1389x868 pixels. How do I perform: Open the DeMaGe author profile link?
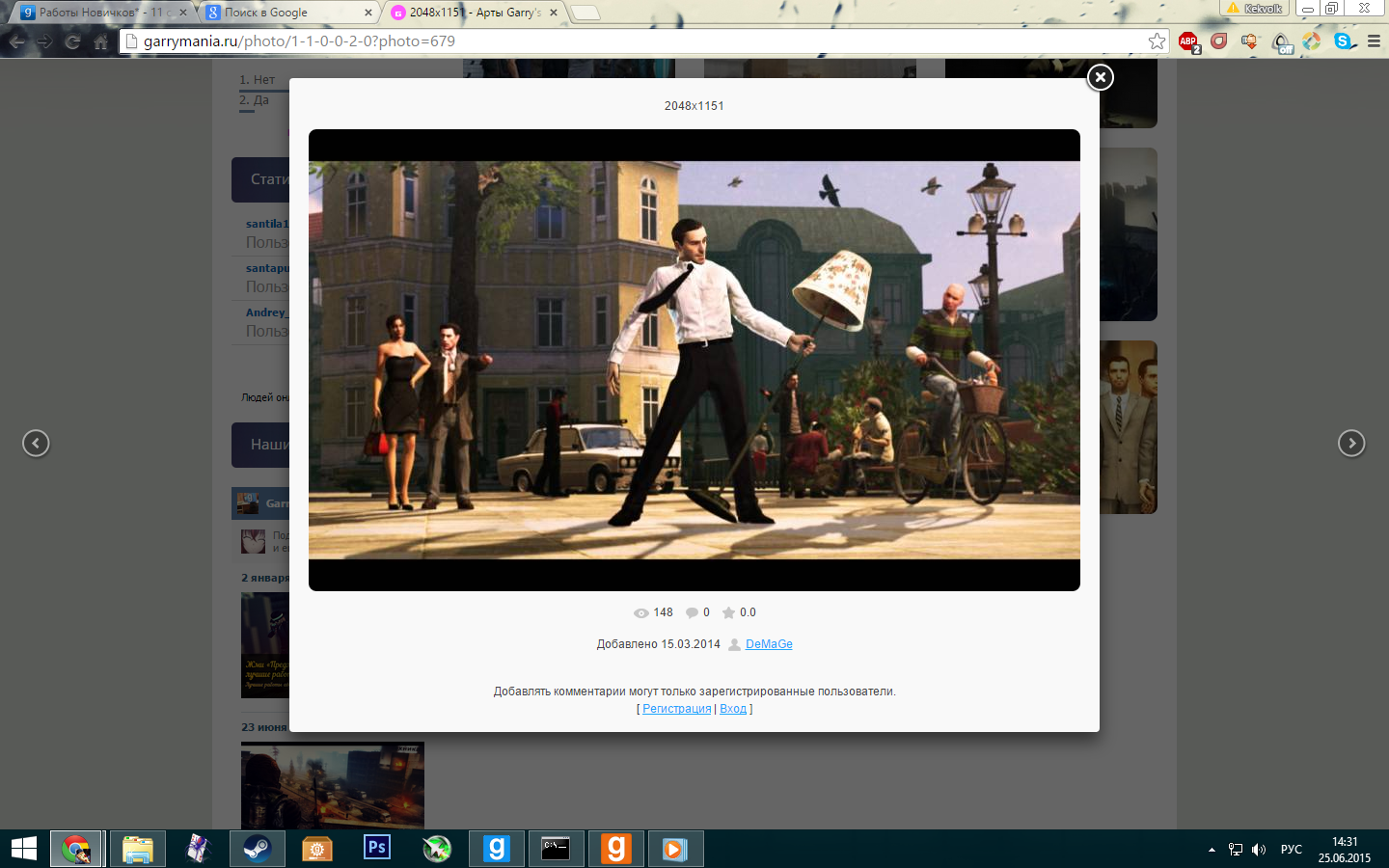(769, 644)
